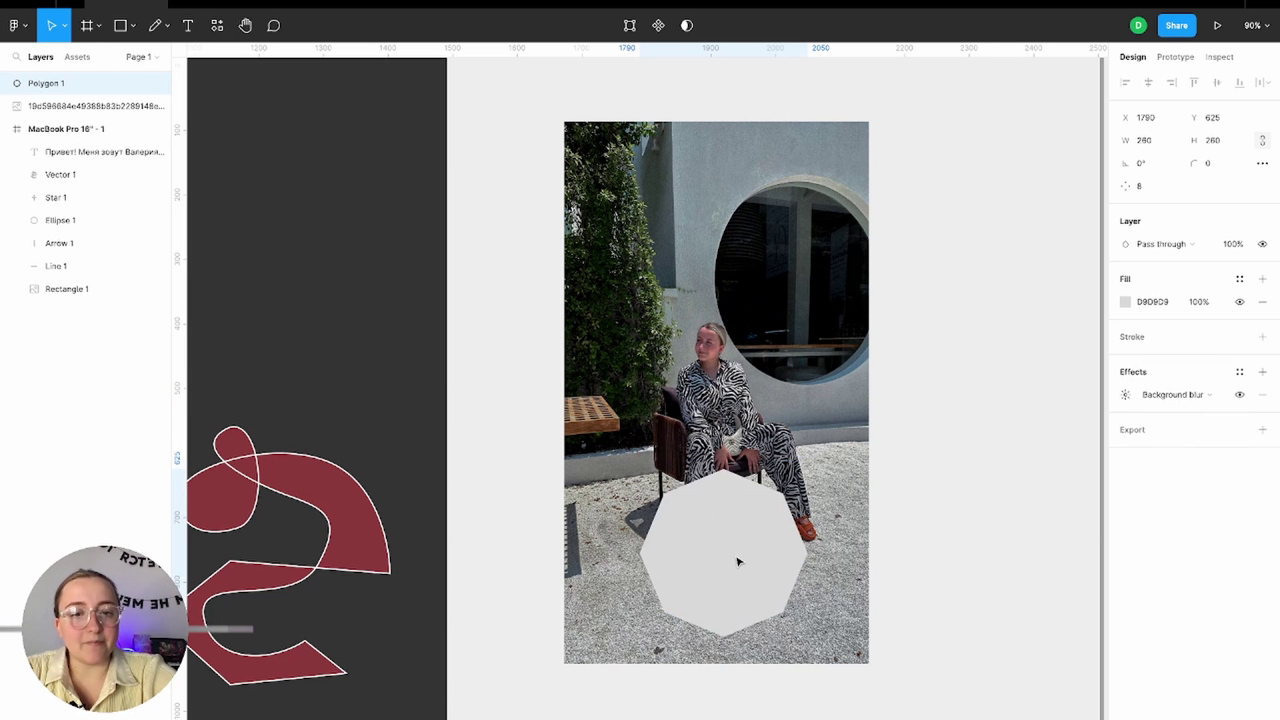Toggle constrain proportions lock

pyautogui.click(x=1262, y=140)
